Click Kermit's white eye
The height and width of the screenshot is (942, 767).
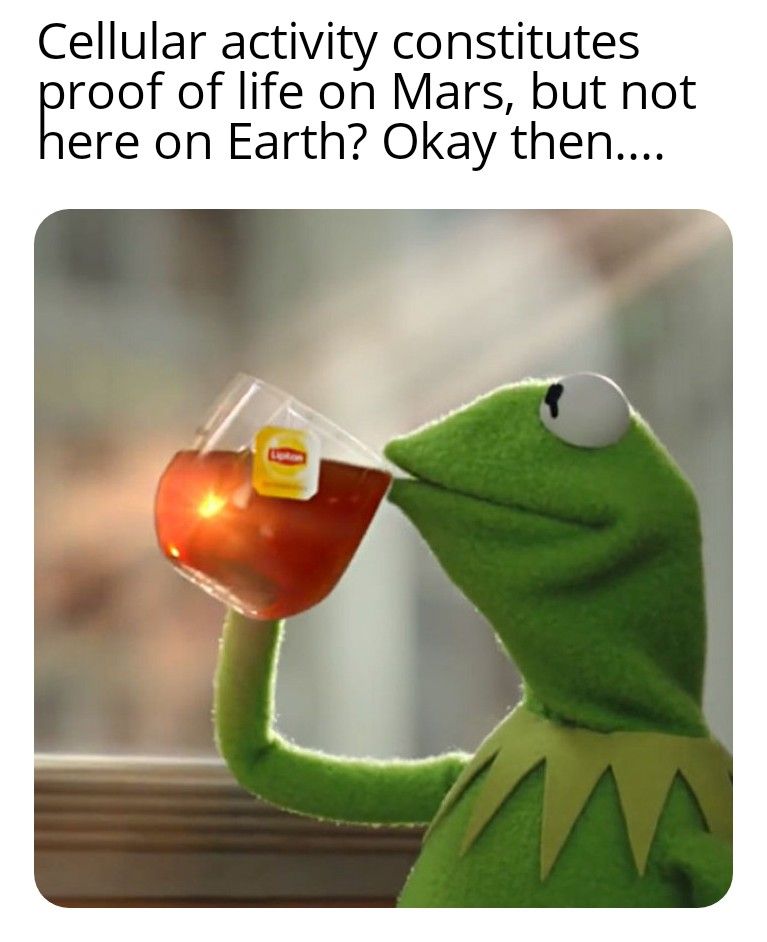585,410
